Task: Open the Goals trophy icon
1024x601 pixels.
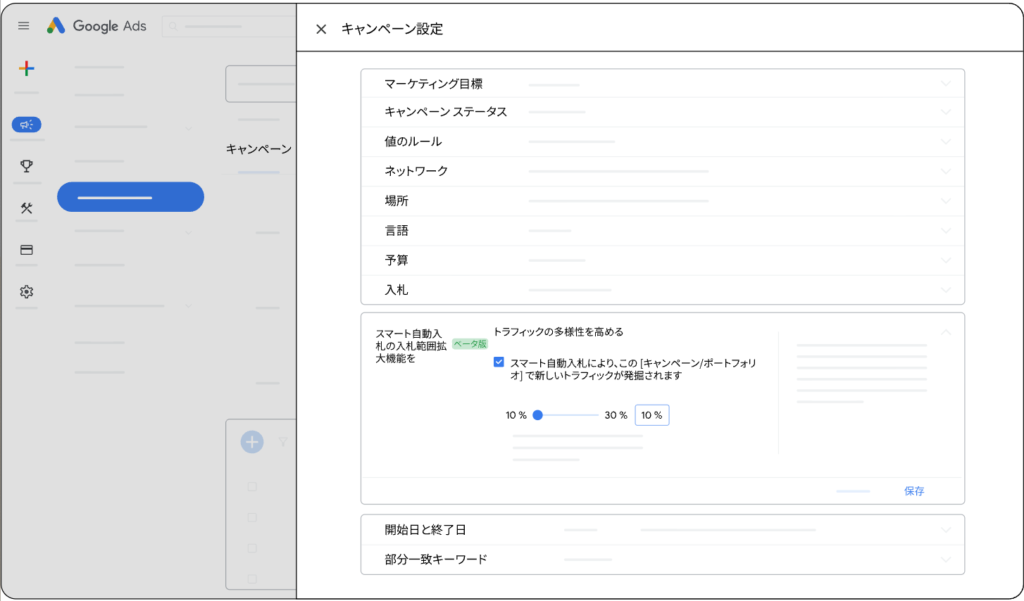Action: pos(27,166)
